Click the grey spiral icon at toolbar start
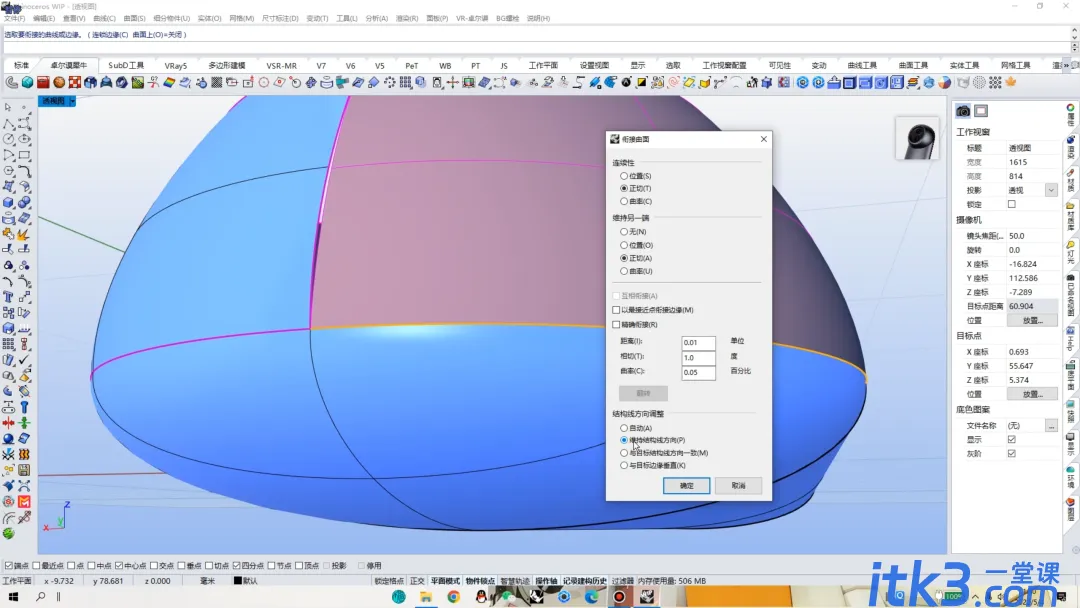The image size is (1080, 608). 12,83
